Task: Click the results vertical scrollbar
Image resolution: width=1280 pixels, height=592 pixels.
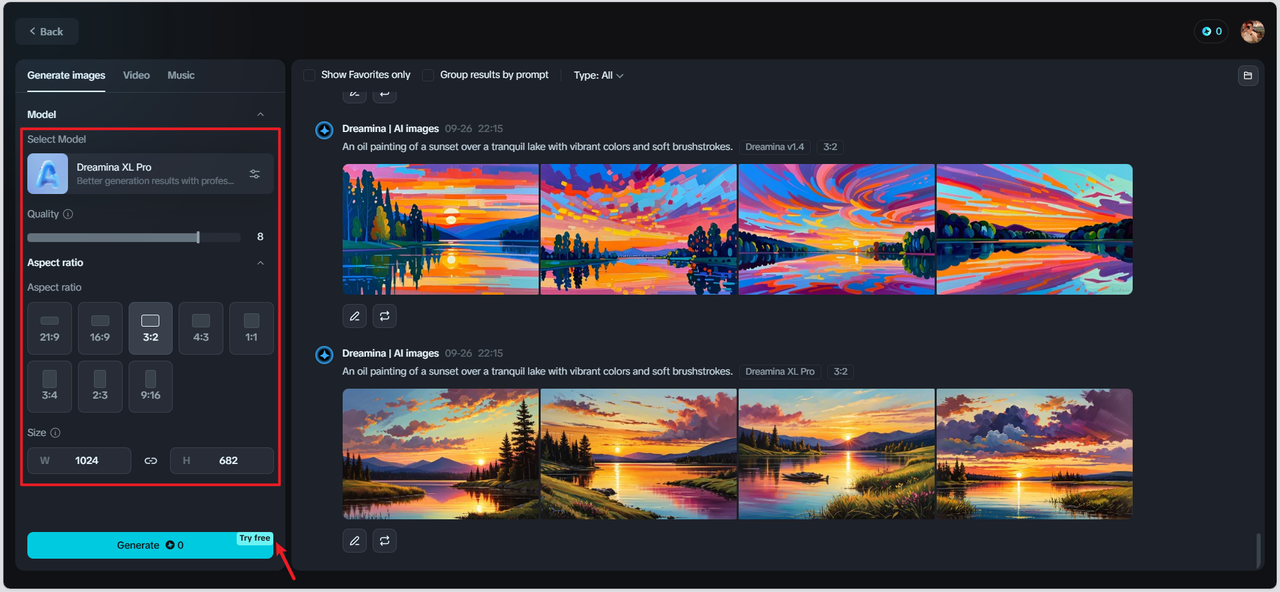Action: point(1259,549)
